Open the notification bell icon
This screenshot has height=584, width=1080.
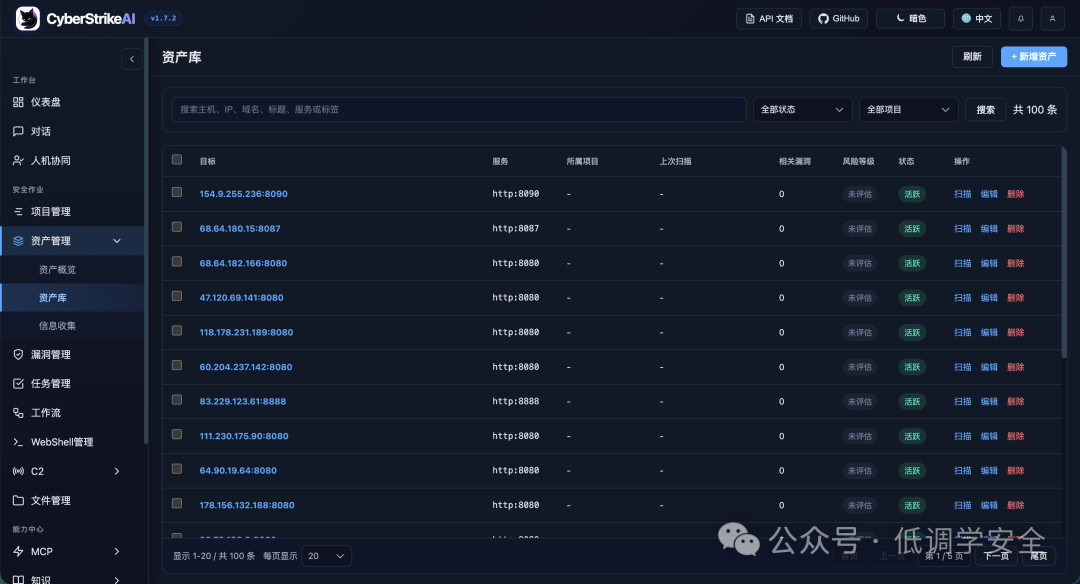(1021, 19)
